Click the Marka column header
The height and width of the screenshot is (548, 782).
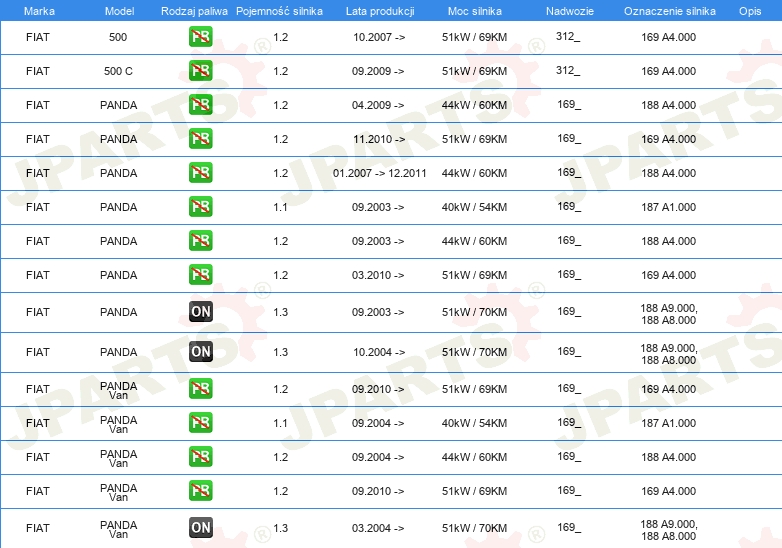click(39, 11)
